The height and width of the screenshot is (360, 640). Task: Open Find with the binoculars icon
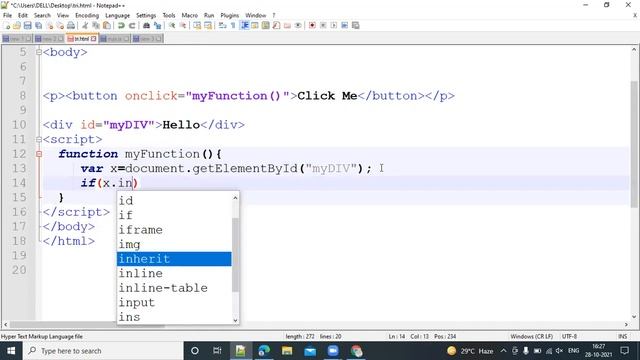coord(146,25)
